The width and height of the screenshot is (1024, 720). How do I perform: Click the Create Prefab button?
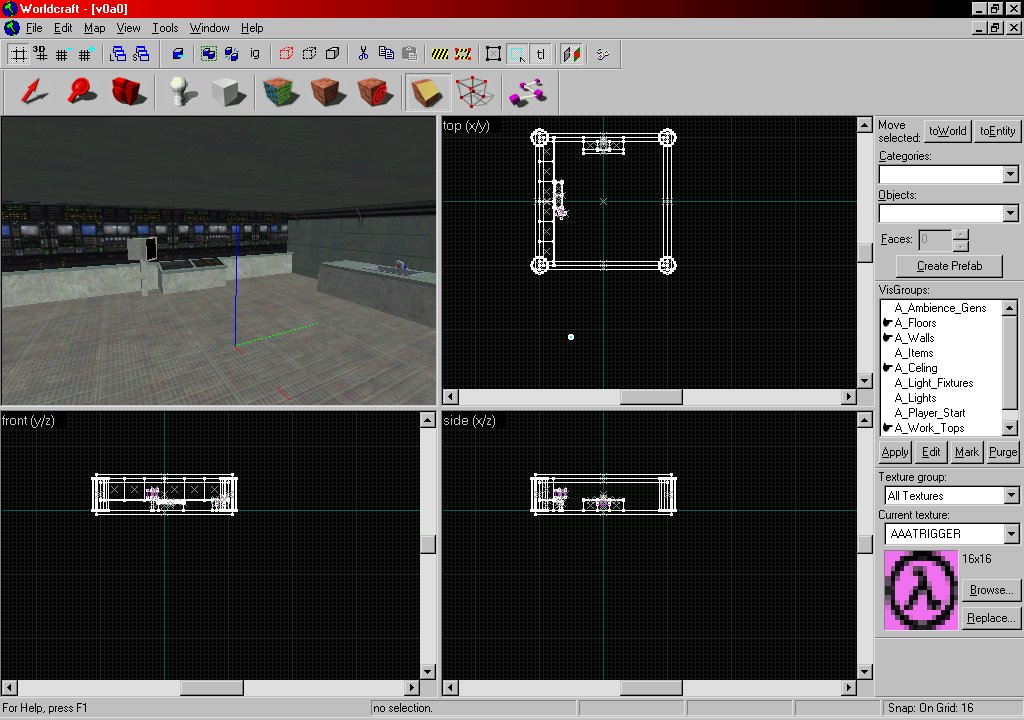pyautogui.click(x=949, y=266)
